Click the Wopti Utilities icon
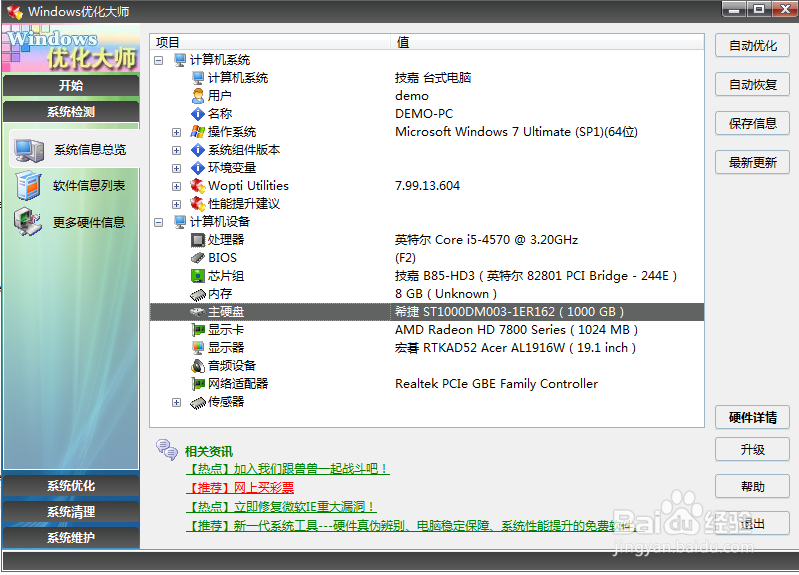Viewport: 799px width, 575px height. coord(197,186)
